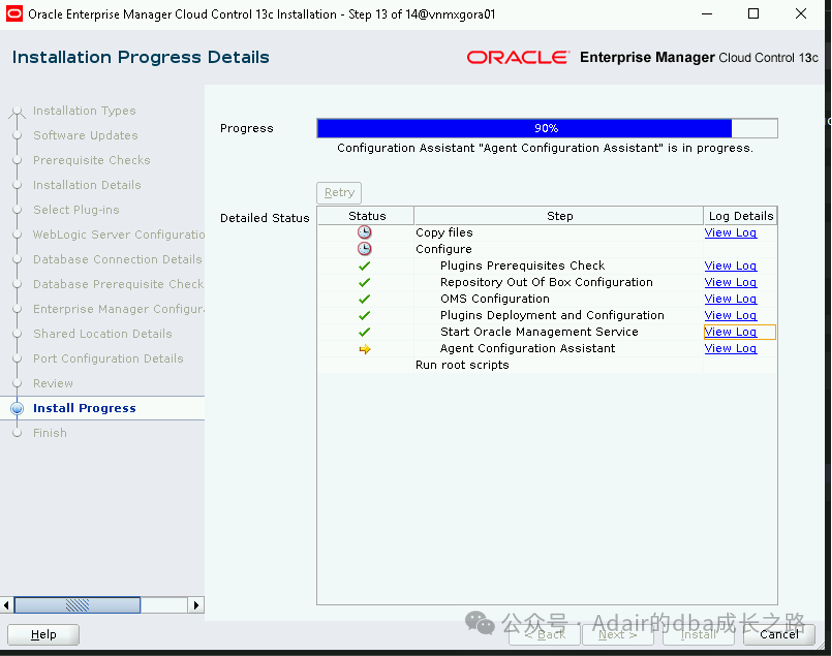This screenshot has height=656, width=832.
Task: Click the Next button
Action: 618,634
